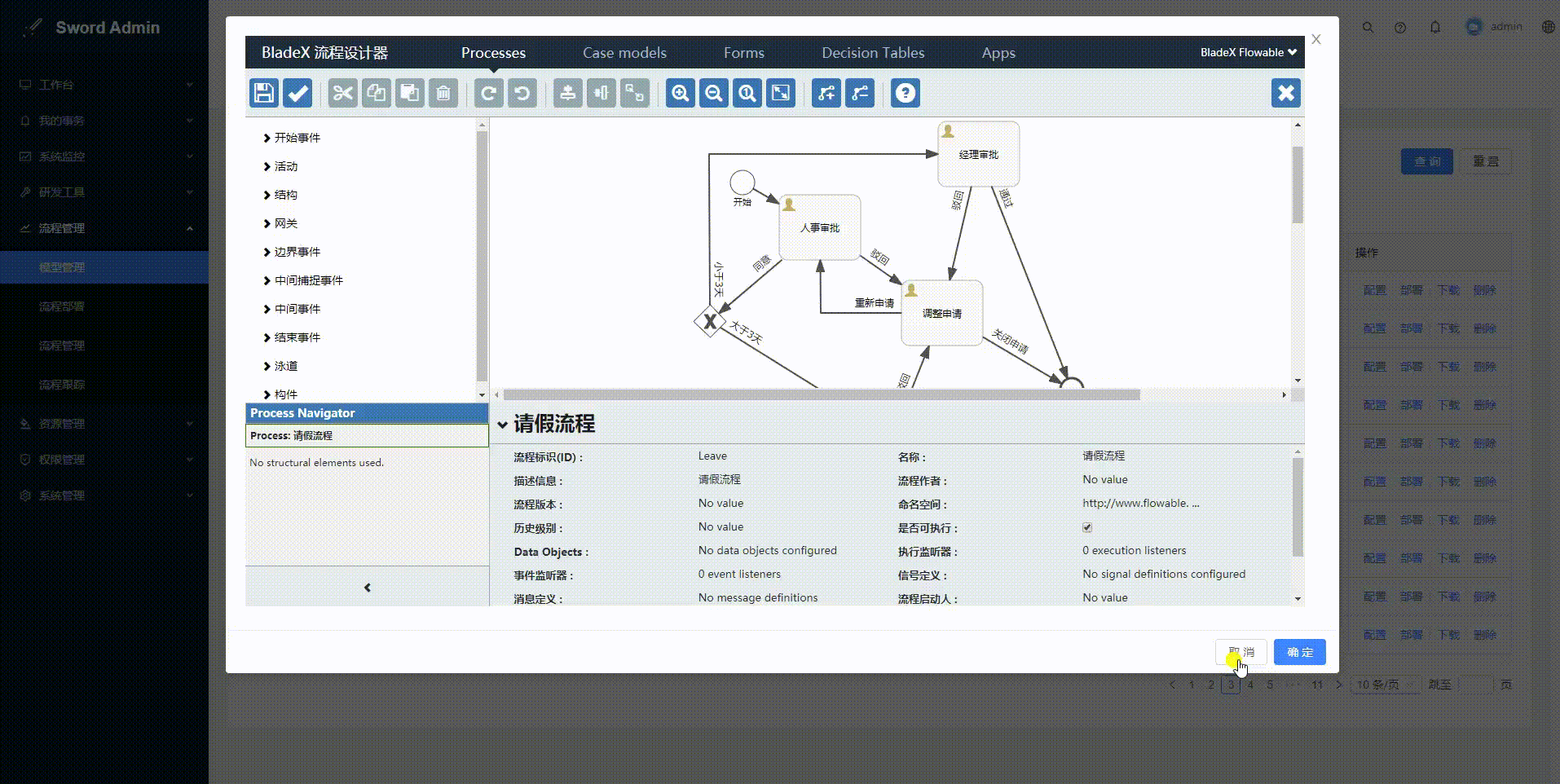Click the notification bell in header
This screenshot has height=784, width=1560.
pos(1435,28)
